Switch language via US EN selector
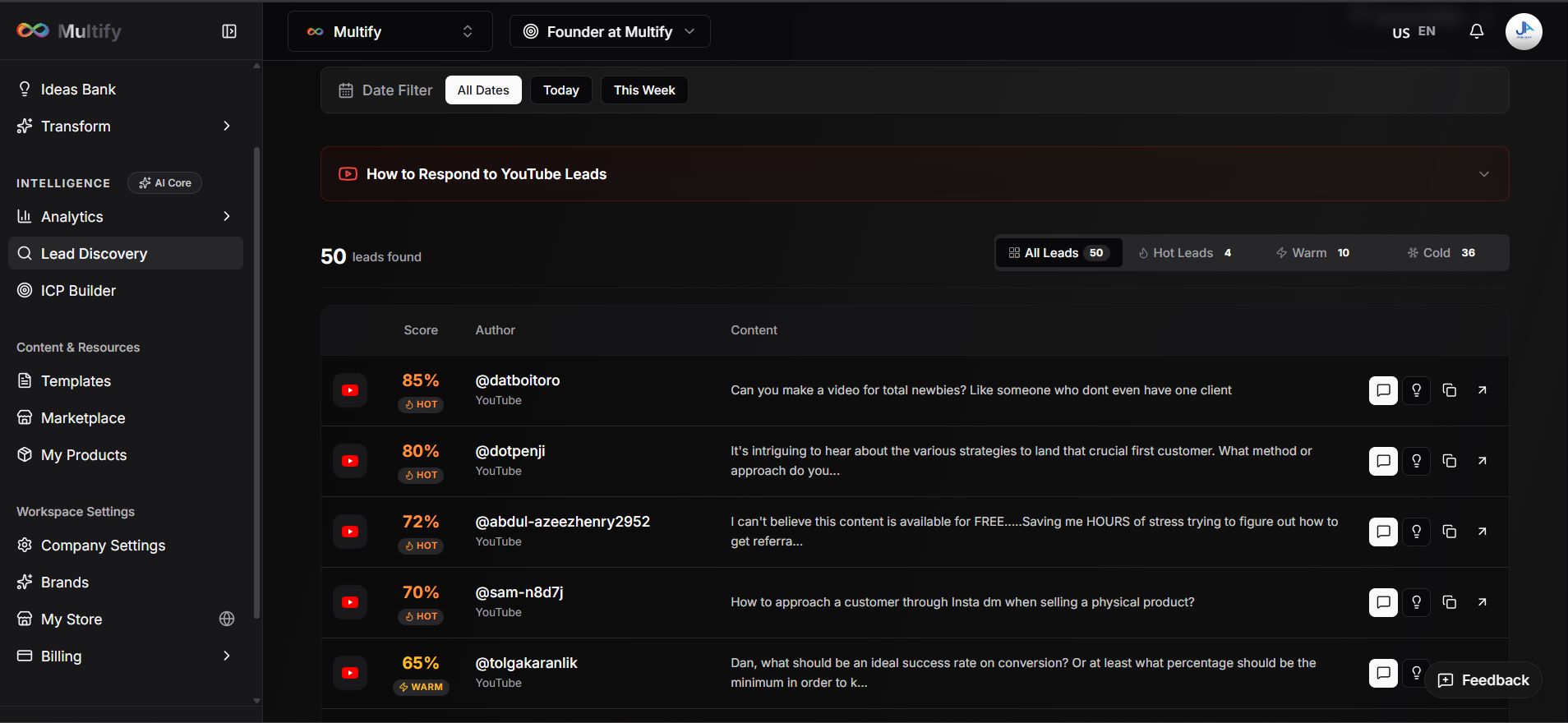The height and width of the screenshot is (723, 1568). [x=1414, y=32]
